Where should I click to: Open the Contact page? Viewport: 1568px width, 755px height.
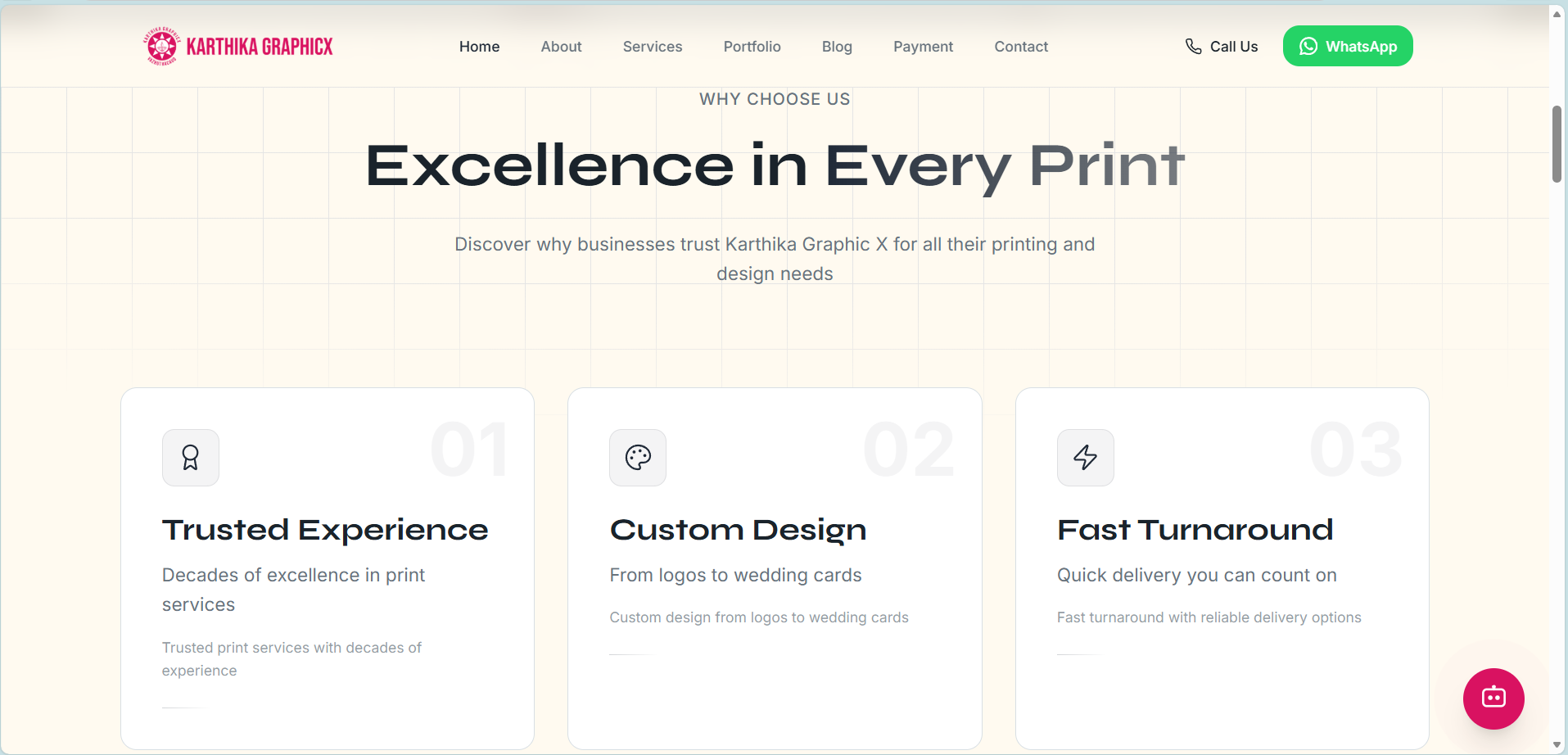pos(1020,47)
